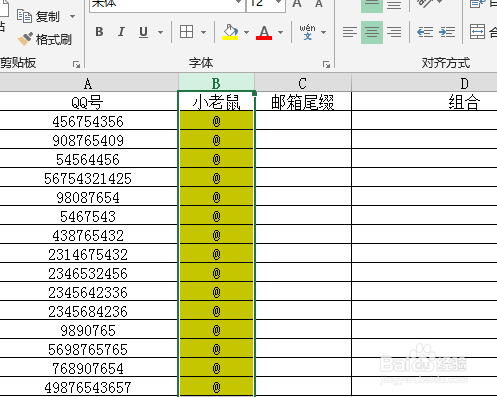
Task: Toggle Bold formatting
Action: [x=99, y=32]
